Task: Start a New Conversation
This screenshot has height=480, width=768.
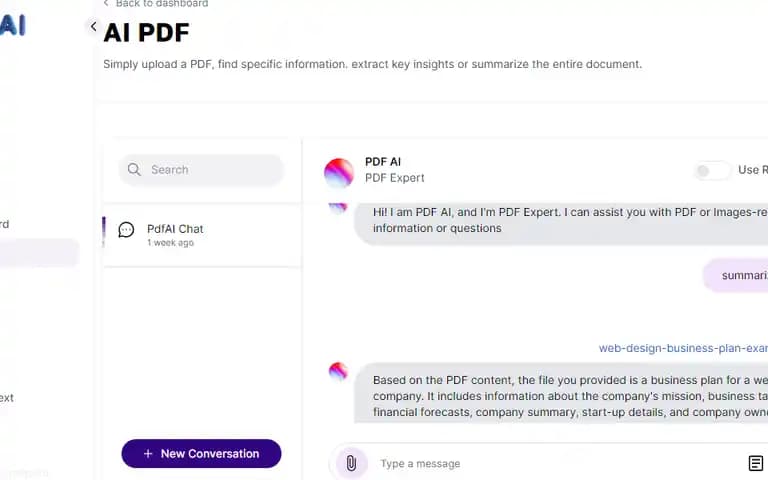Action: coord(201,454)
